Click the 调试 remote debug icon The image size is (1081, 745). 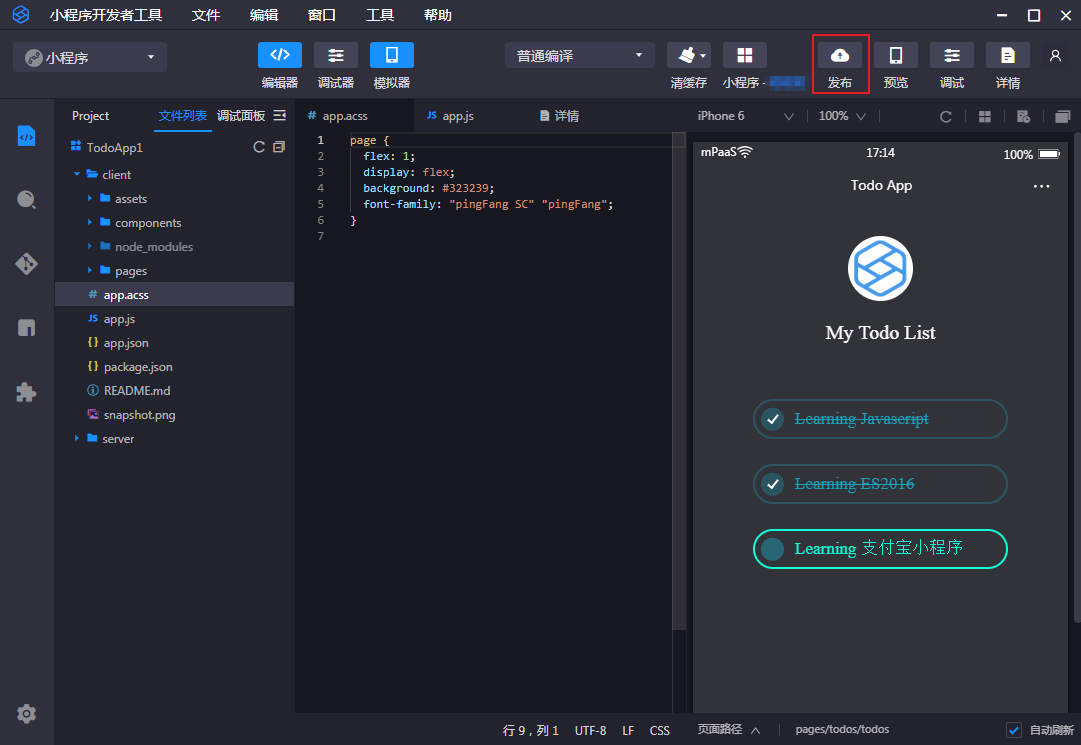[951, 55]
